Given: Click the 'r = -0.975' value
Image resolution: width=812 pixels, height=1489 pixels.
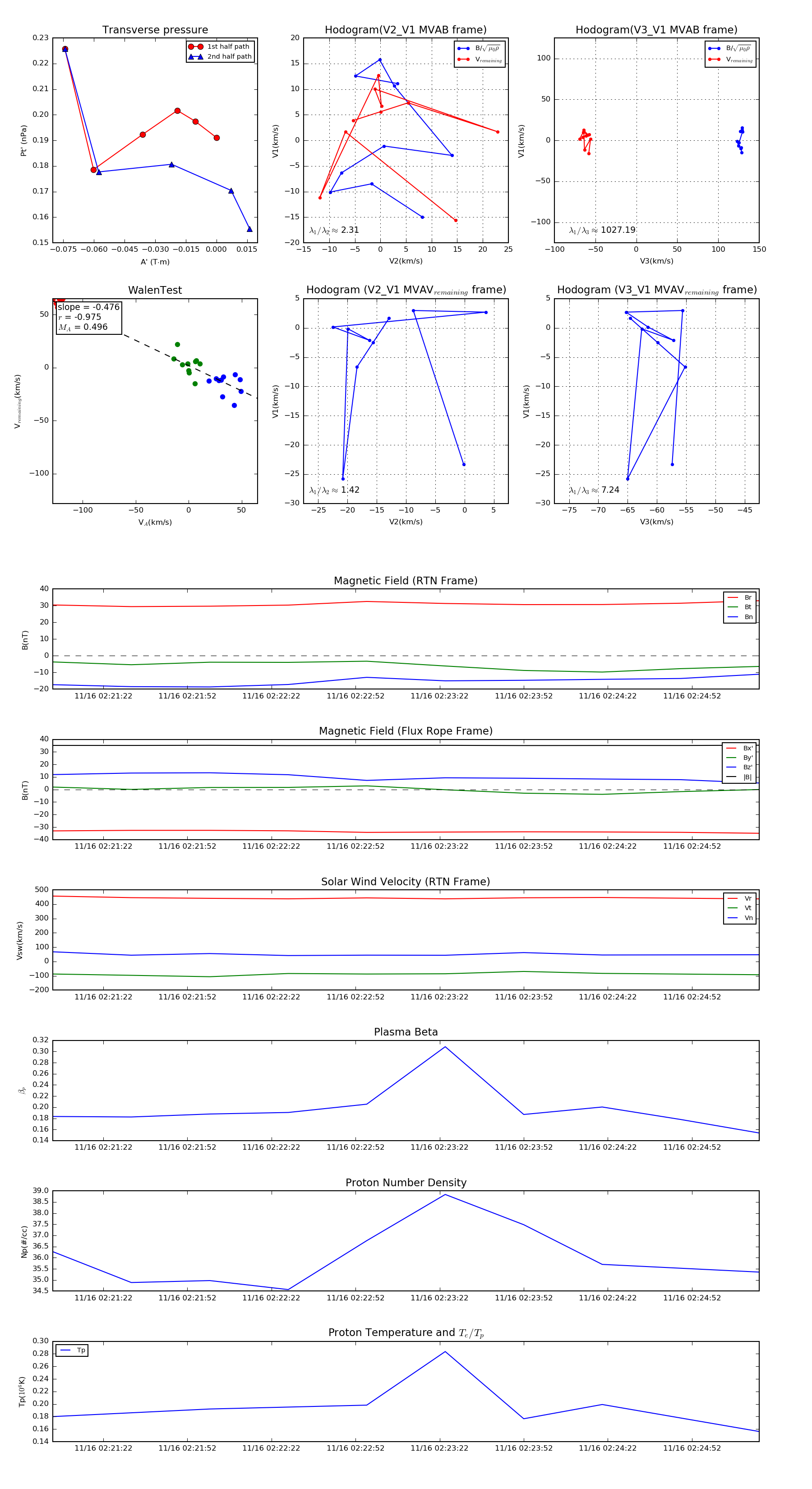Looking at the screenshot, I should [80, 317].
